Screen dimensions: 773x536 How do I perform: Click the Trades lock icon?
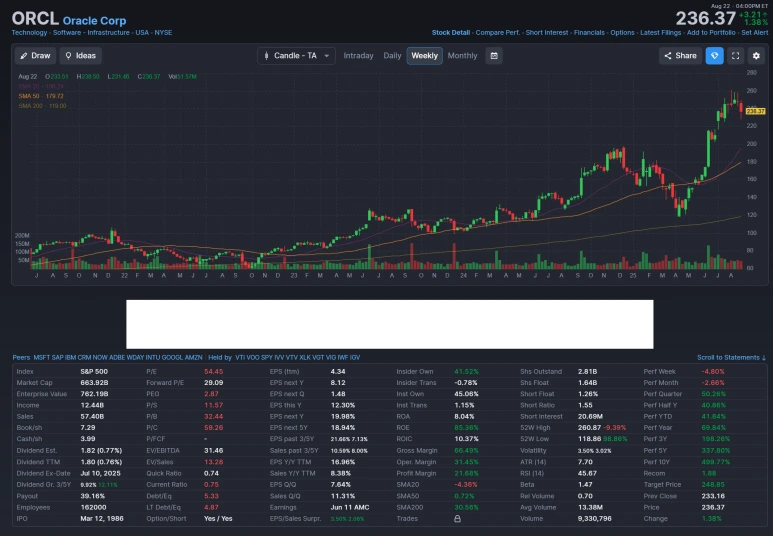457,519
